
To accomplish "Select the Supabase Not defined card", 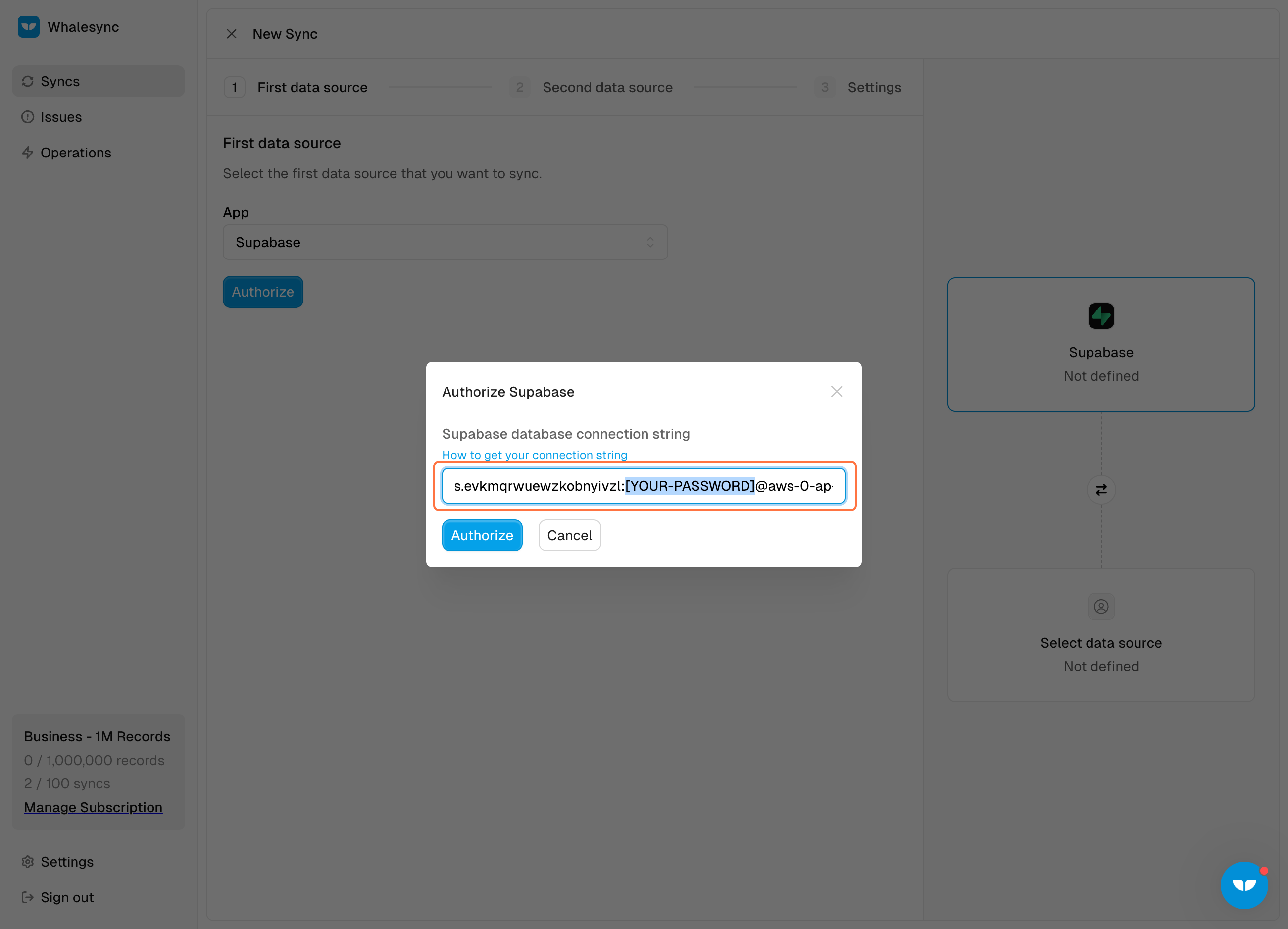I will click(1101, 344).
